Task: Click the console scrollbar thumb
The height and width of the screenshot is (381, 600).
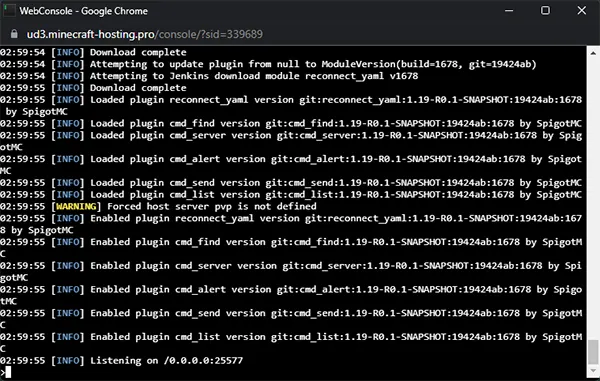Action: coord(593,352)
